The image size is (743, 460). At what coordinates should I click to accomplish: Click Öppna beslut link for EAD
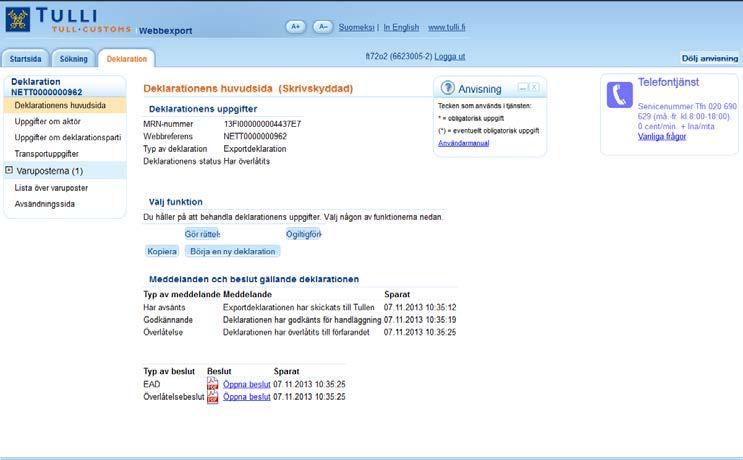(x=246, y=384)
